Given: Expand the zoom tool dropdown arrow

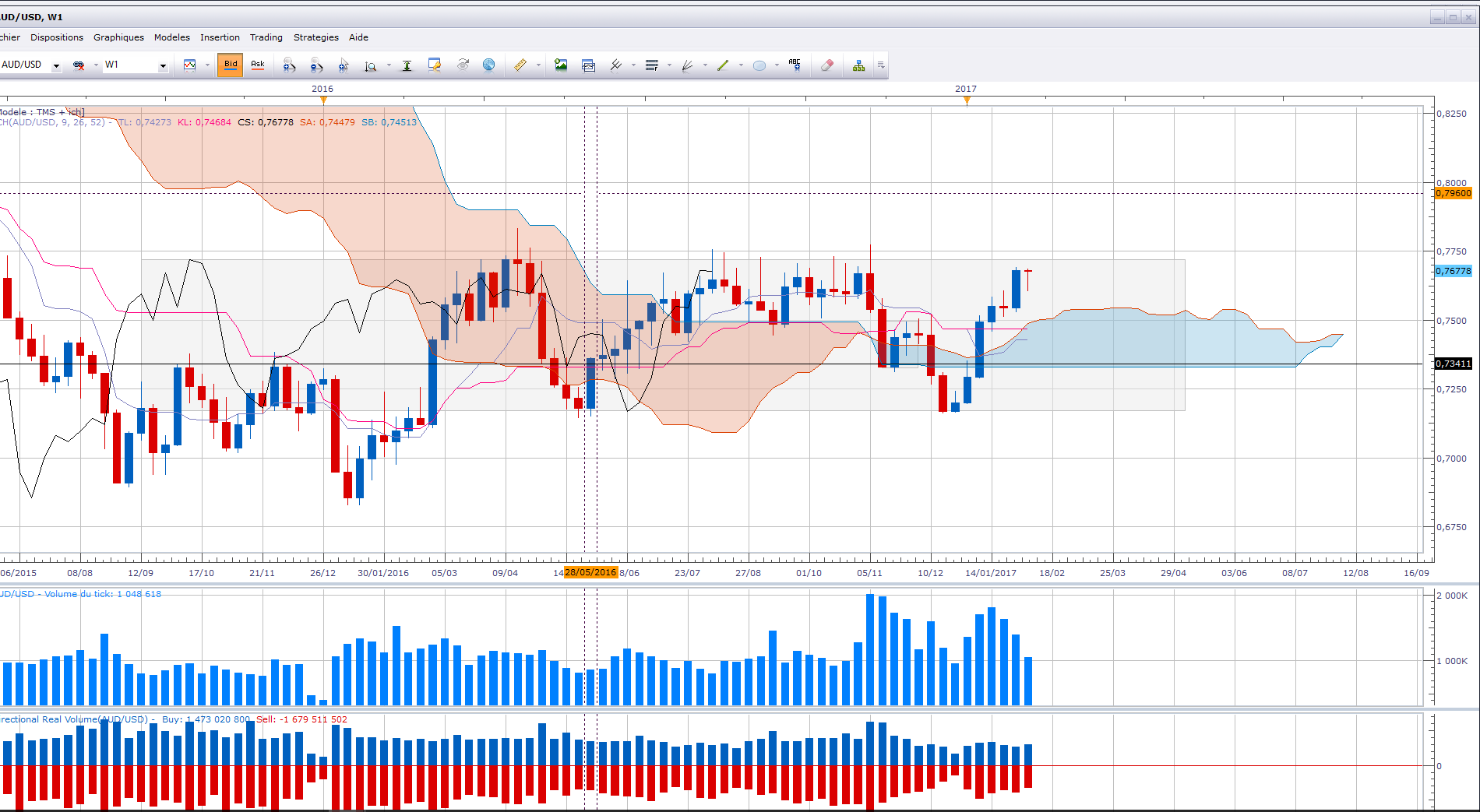Looking at the screenshot, I should point(389,65).
